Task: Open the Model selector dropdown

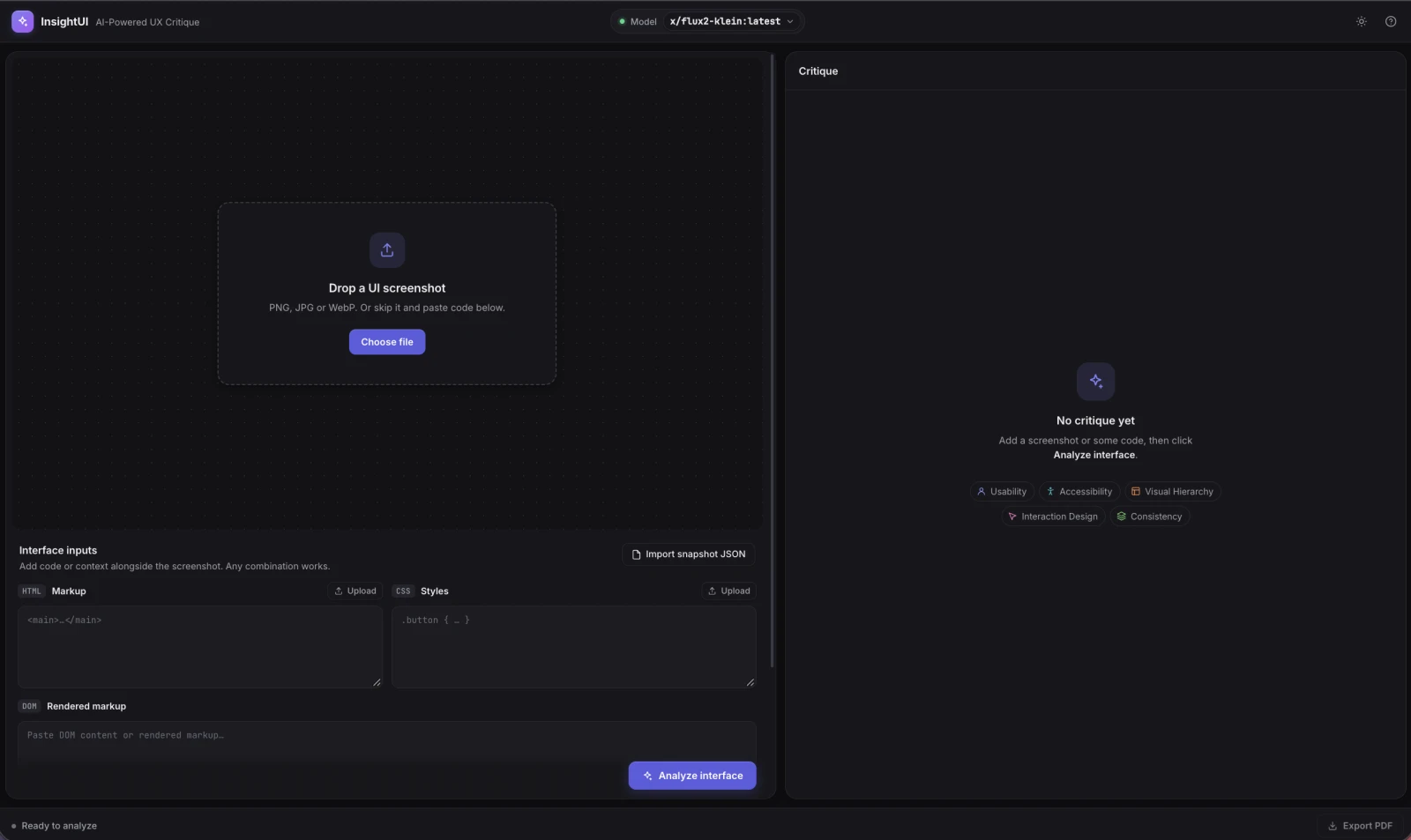Action: [x=707, y=21]
